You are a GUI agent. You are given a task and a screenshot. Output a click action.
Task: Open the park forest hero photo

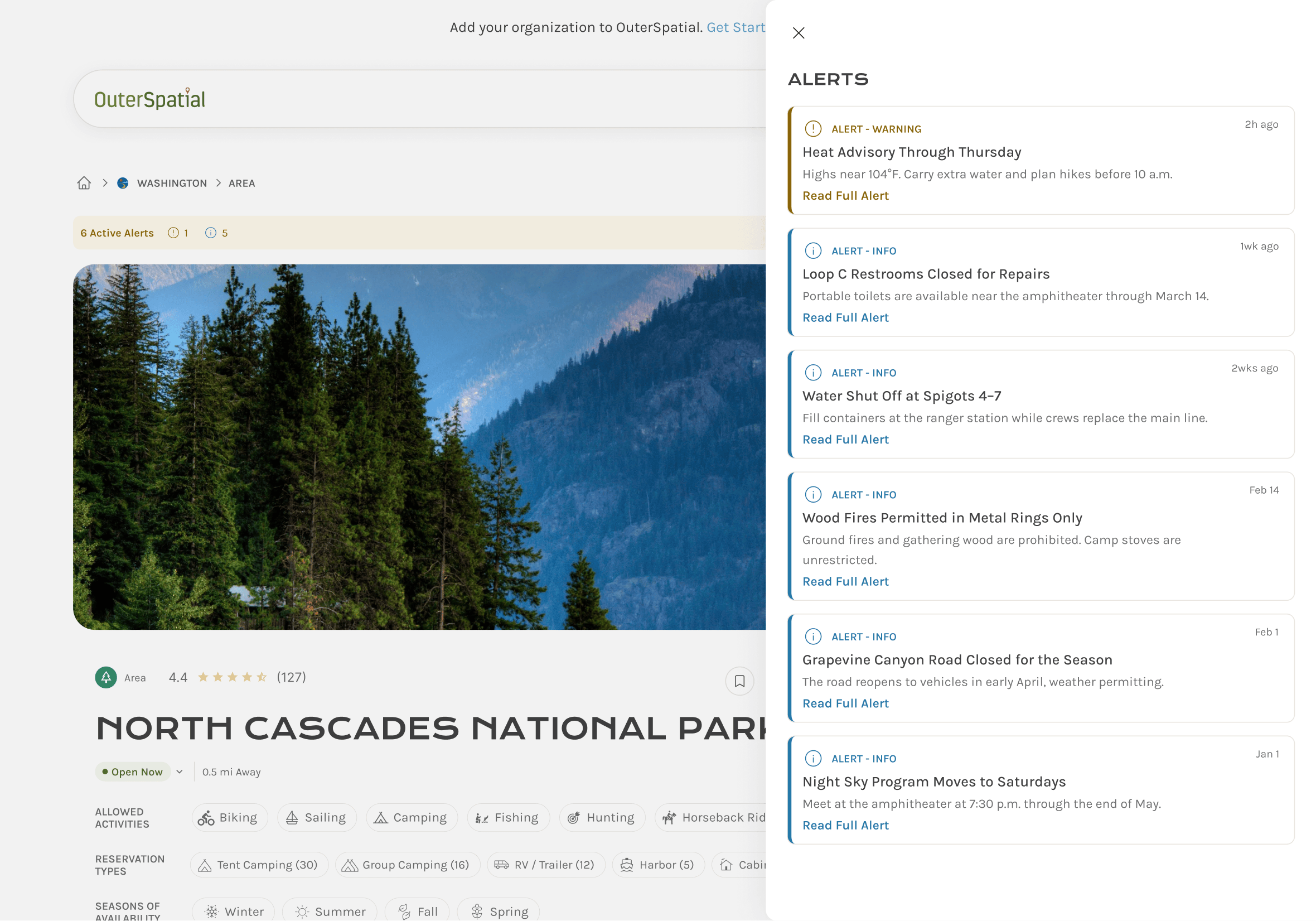[x=419, y=447]
